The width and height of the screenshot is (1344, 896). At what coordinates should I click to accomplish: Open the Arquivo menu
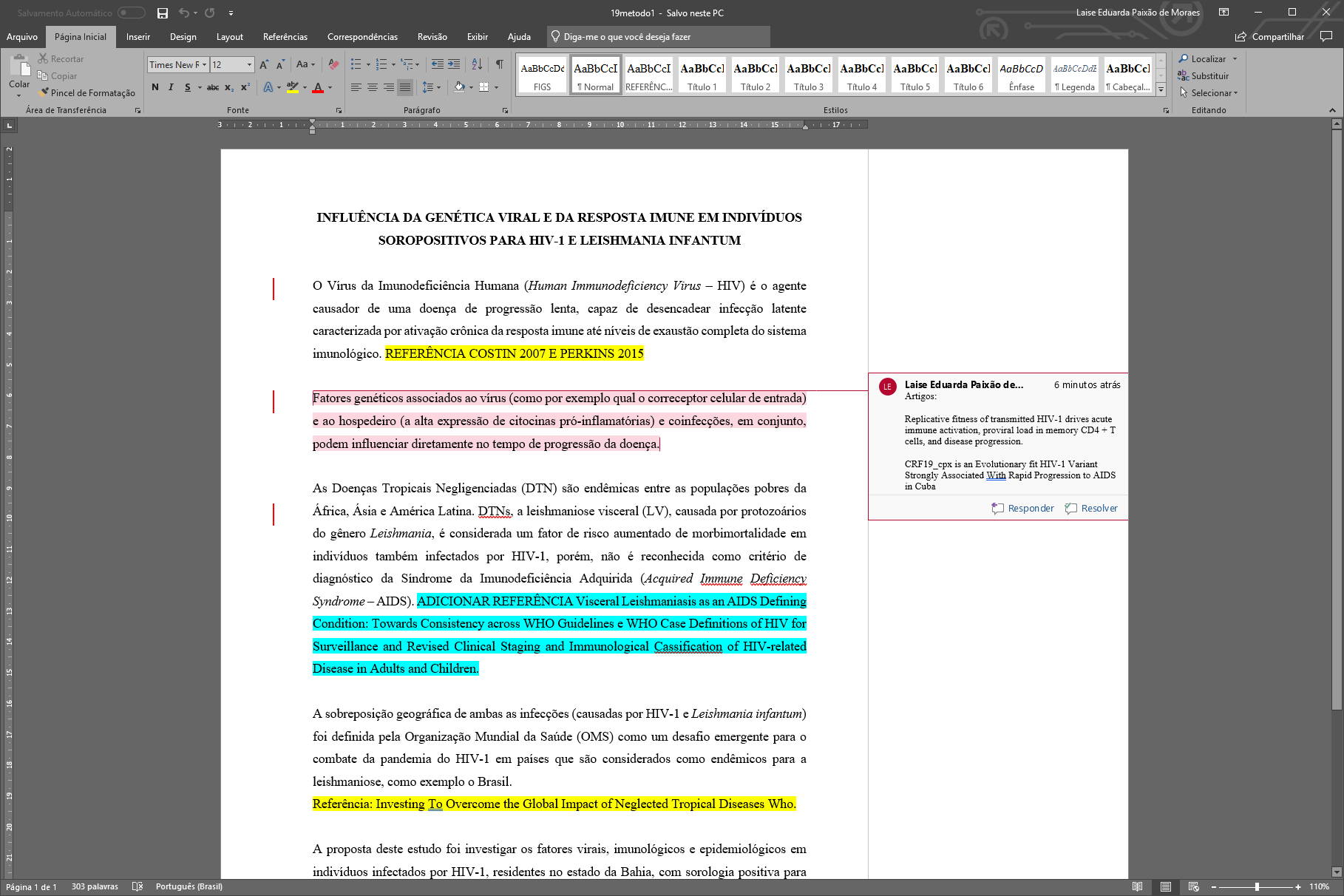coord(22,37)
